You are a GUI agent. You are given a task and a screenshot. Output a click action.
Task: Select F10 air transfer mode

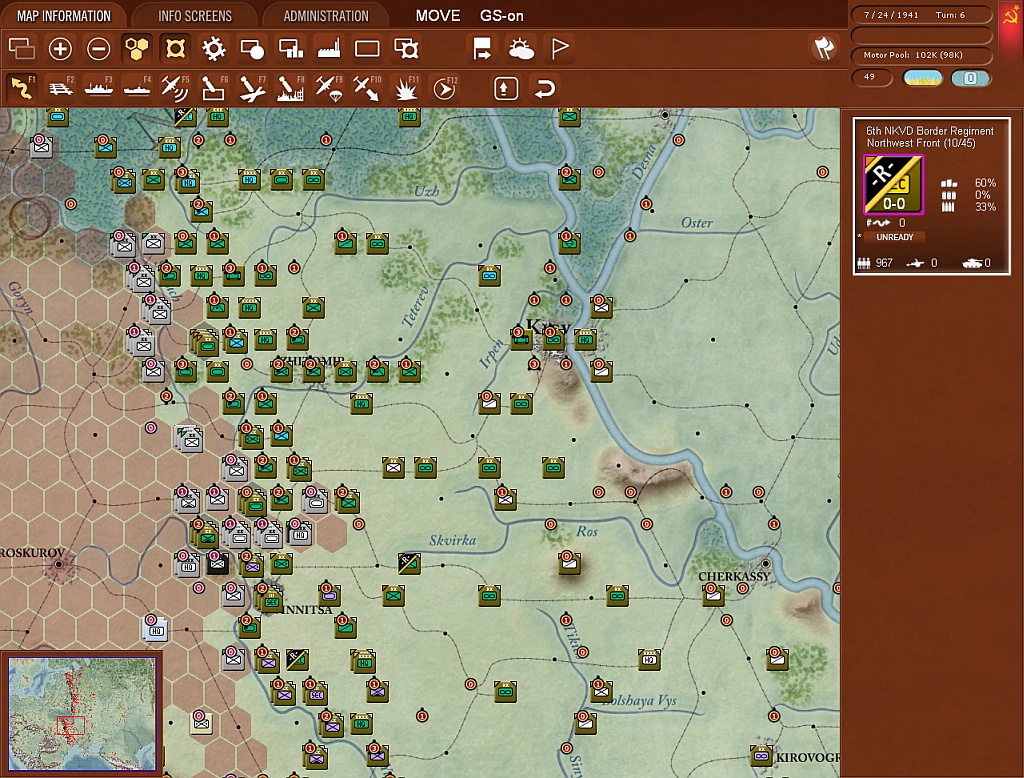(367, 88)
